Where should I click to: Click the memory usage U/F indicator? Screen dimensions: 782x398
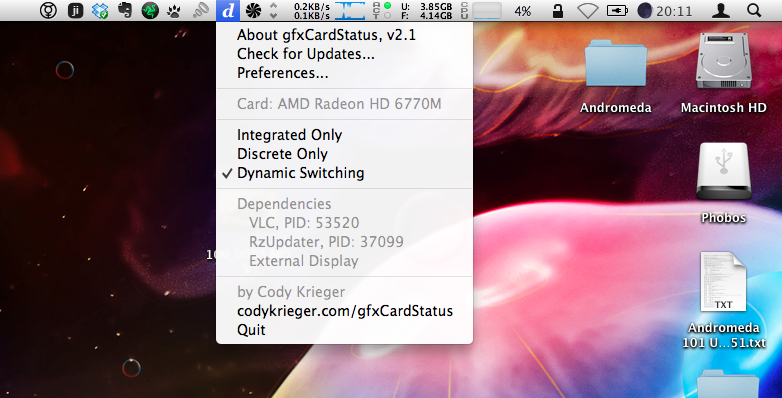point(426,11)
